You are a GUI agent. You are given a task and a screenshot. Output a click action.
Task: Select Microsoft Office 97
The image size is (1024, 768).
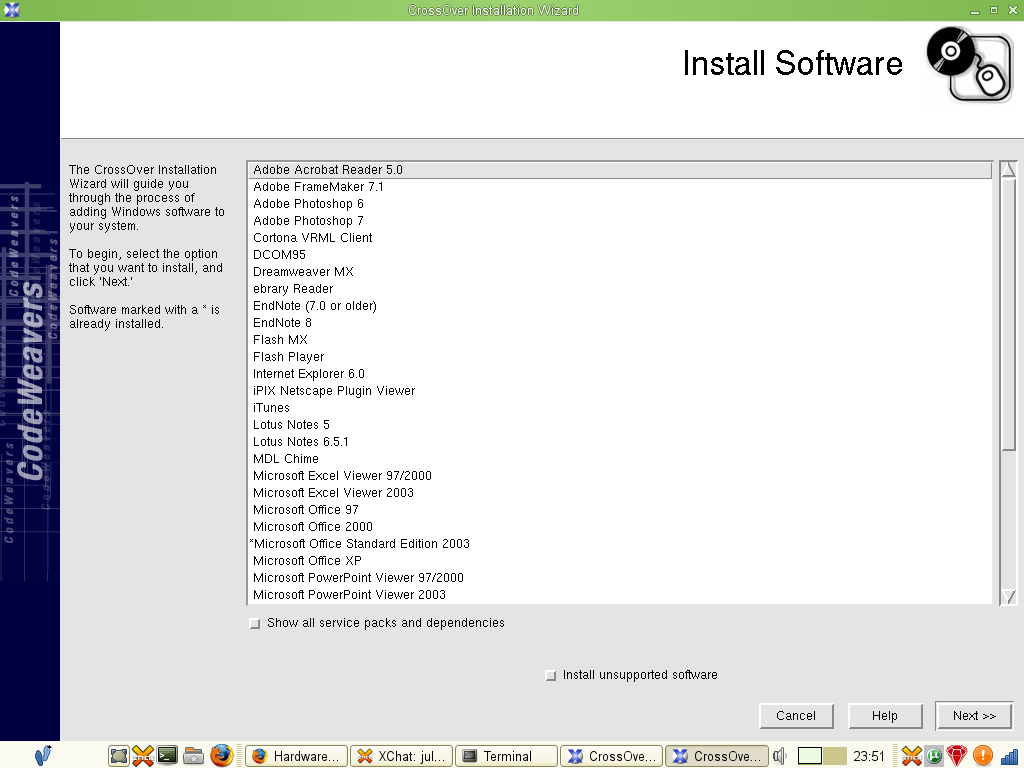tap(620, 509)
